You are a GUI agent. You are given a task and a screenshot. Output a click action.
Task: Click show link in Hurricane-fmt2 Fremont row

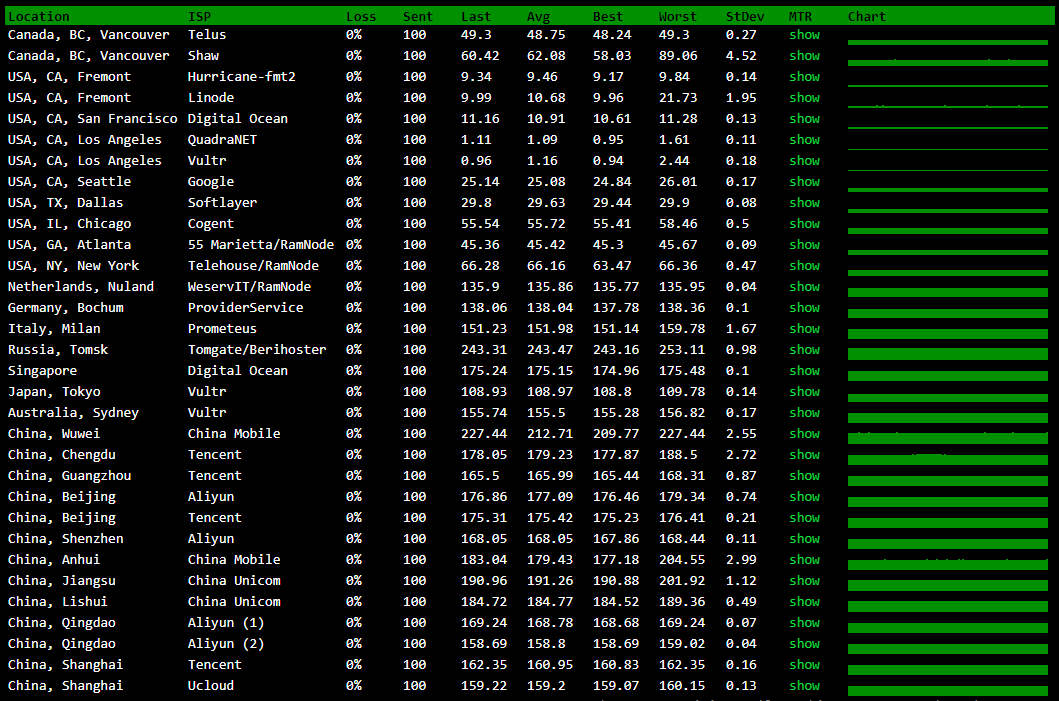(x=804, y=76)
